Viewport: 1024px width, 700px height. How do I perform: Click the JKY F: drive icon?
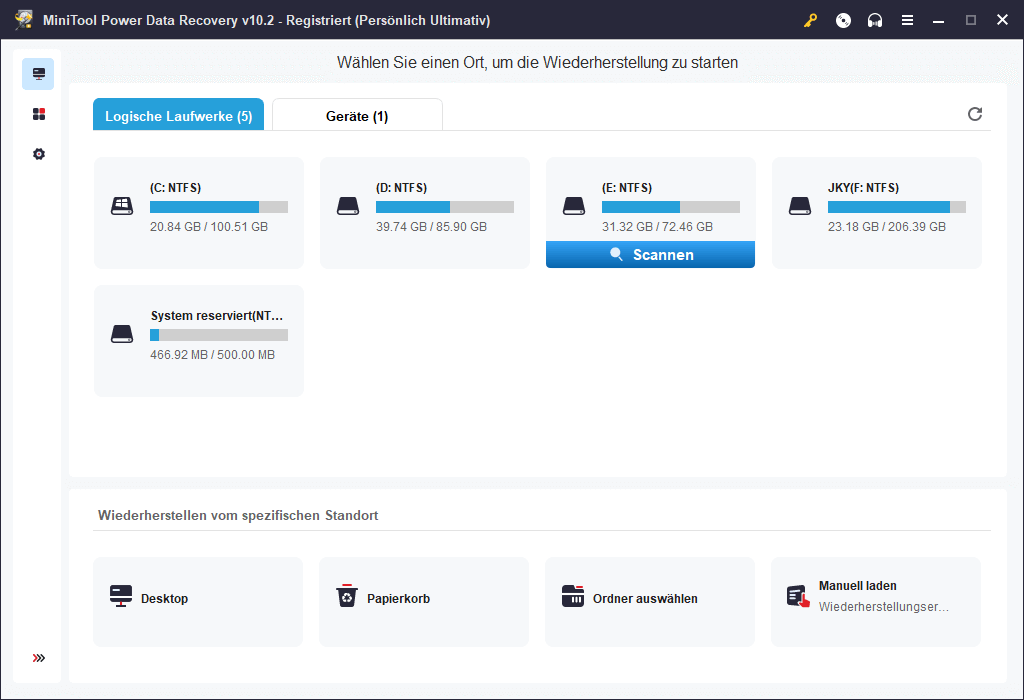pos(800,206)
